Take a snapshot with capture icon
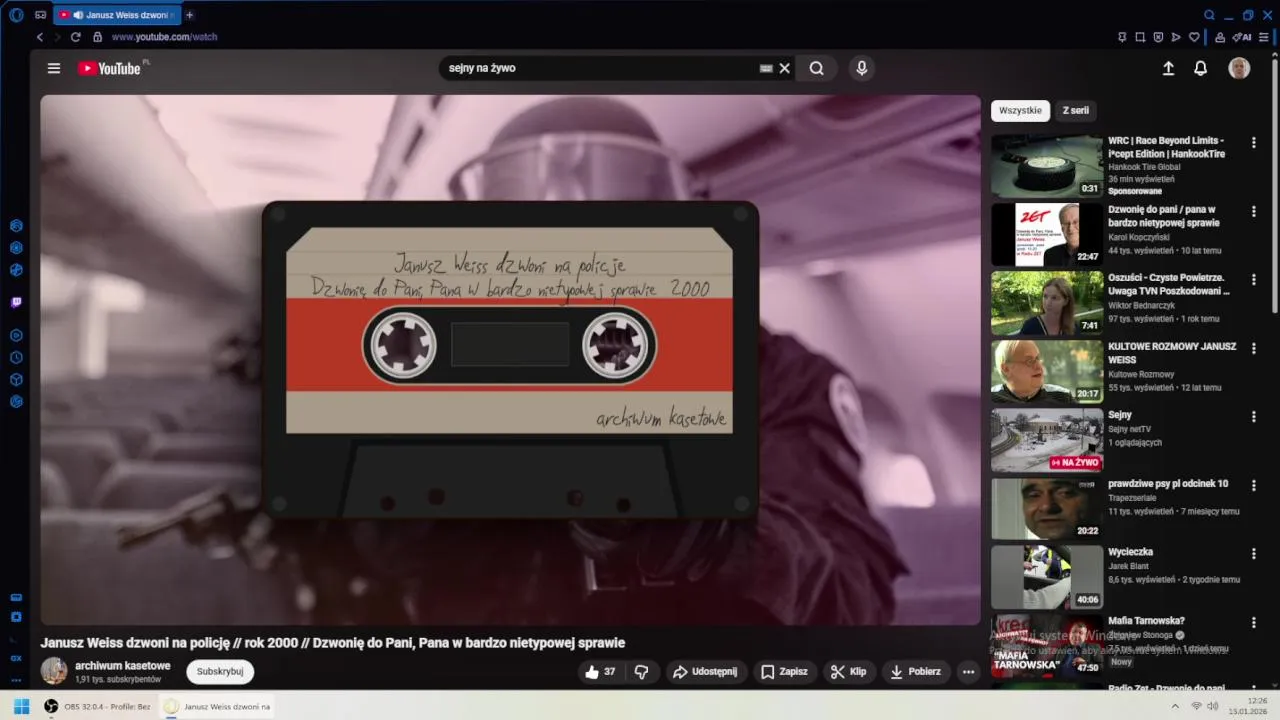This screenshot has width=1280, height=720. pyautogui.click(x=1140, y=37)
